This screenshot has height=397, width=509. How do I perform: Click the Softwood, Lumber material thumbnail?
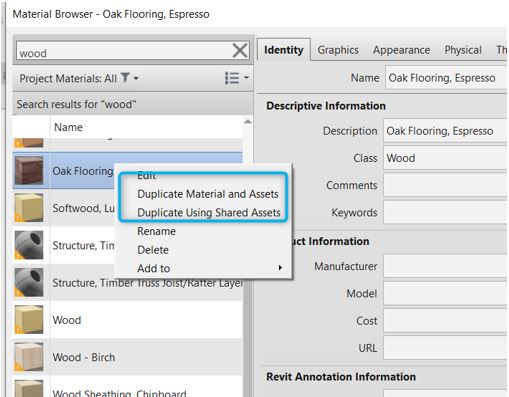pyautogui.click(x=29, y=208)
